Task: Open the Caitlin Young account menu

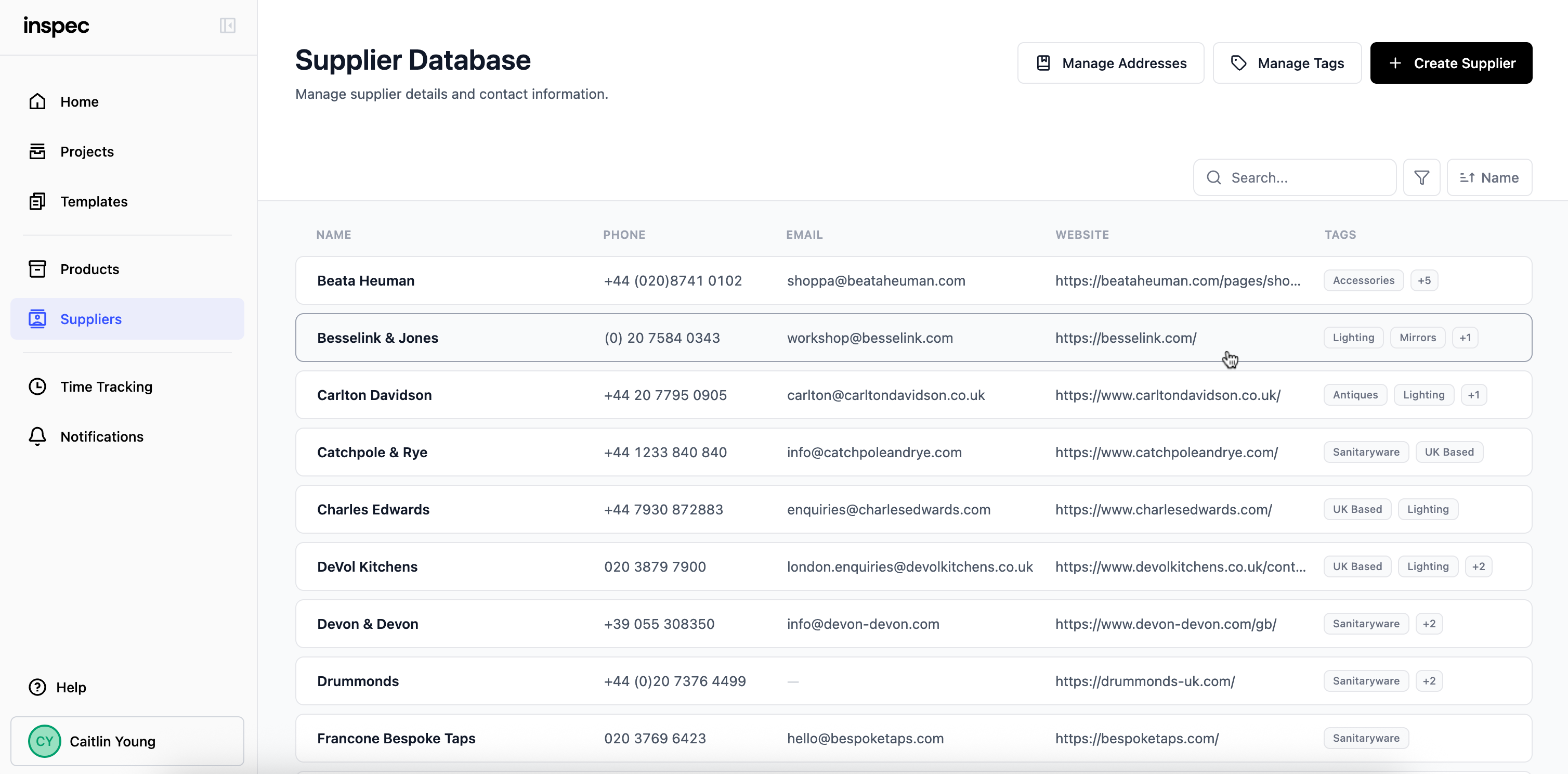Action: (127, 741)
